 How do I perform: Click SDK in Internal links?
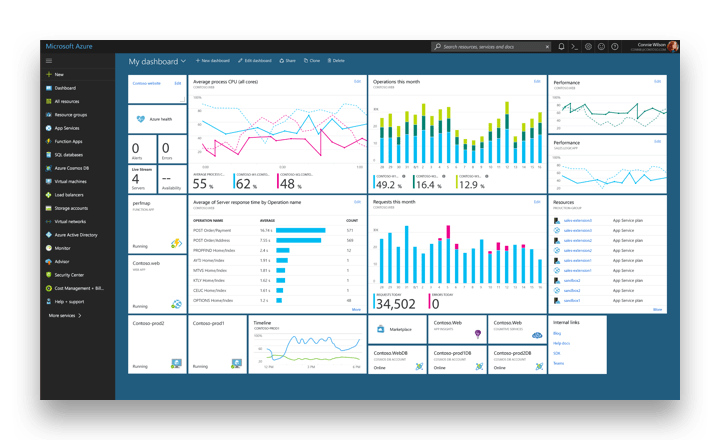(x=557, y=354)
